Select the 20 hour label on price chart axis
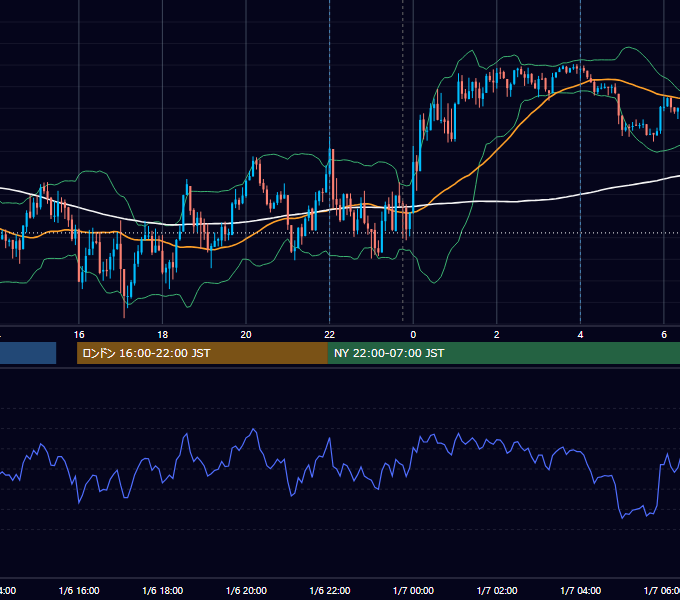680x600 pixels. pos(246,334)
